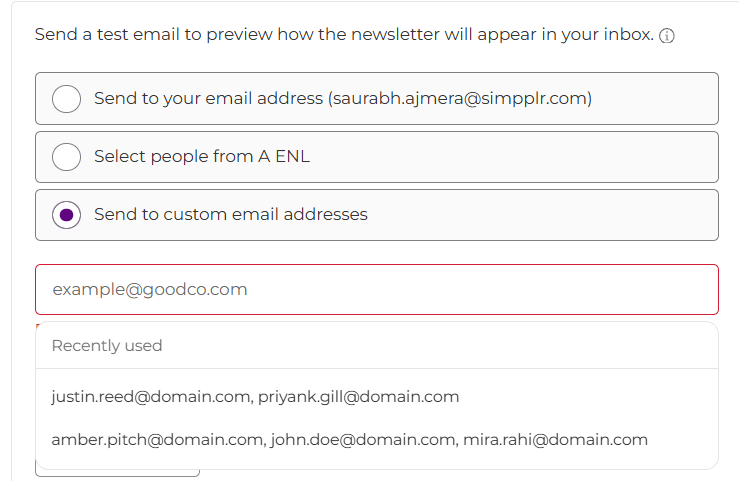Screen dimensions: 739x481
Task: Click the 'Send a test email' description text
Action: pos(344,35)
